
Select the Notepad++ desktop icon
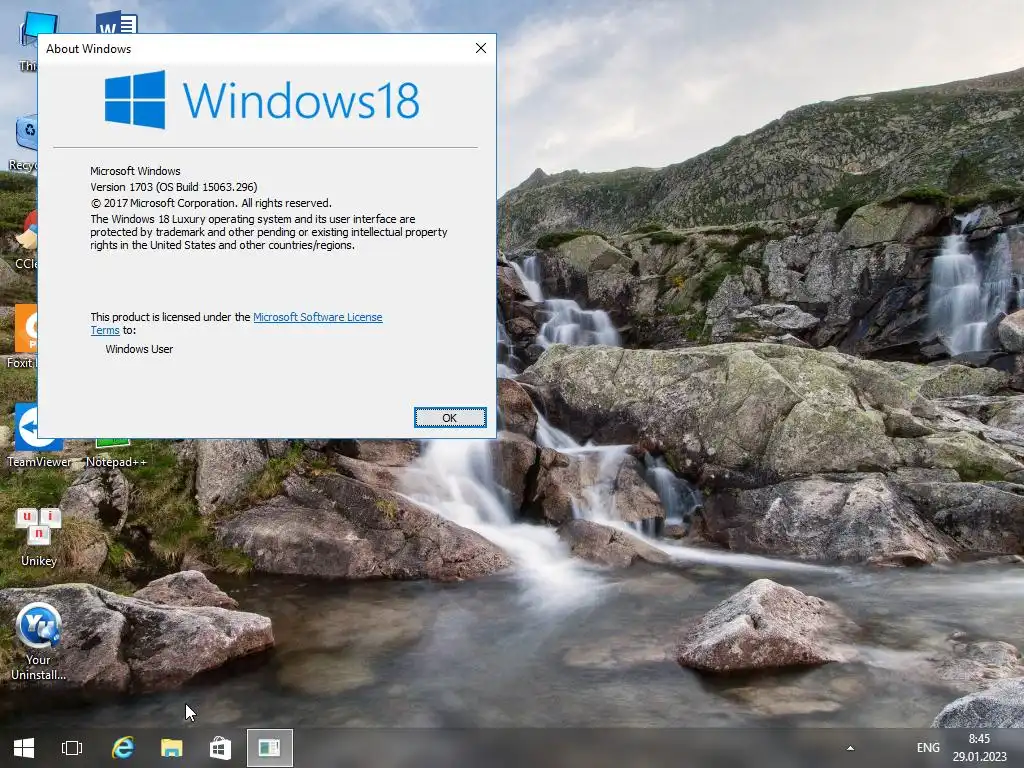pos(116,455)
